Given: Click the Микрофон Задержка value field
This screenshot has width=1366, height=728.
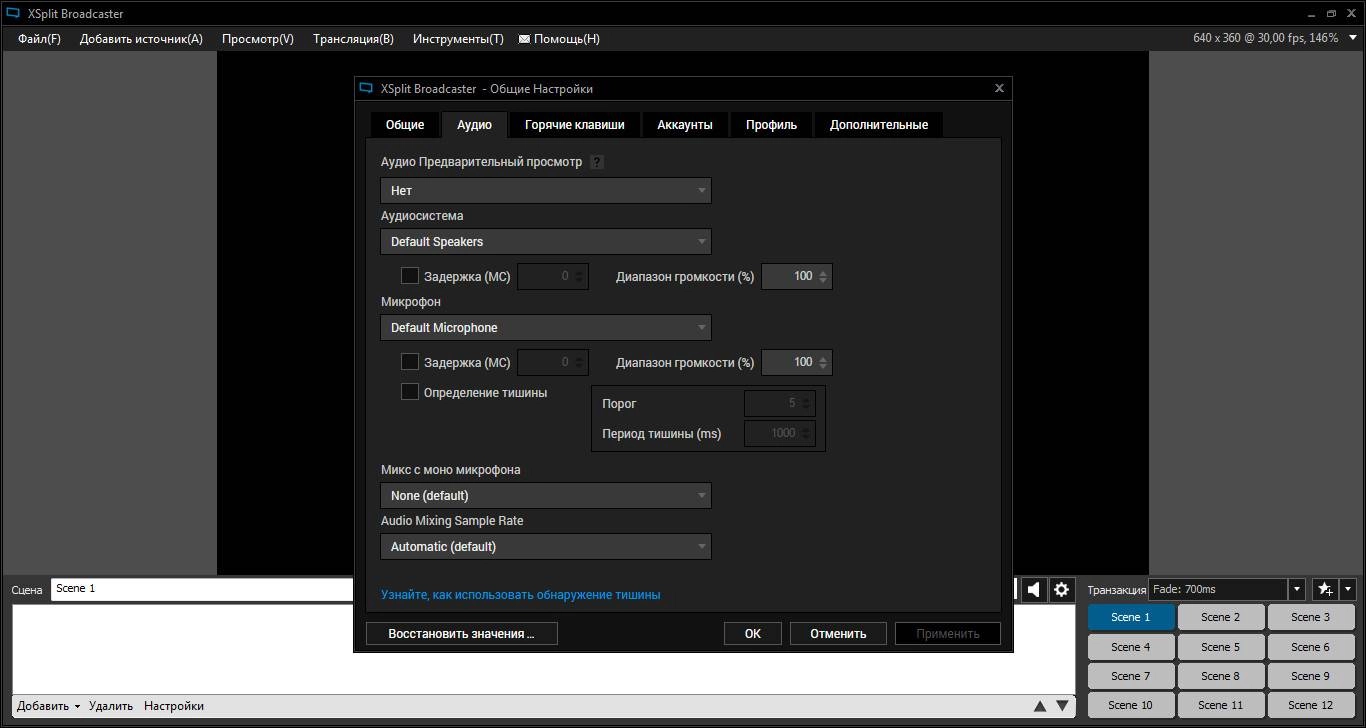Looking at the screenshot, I should coord(553,362).
